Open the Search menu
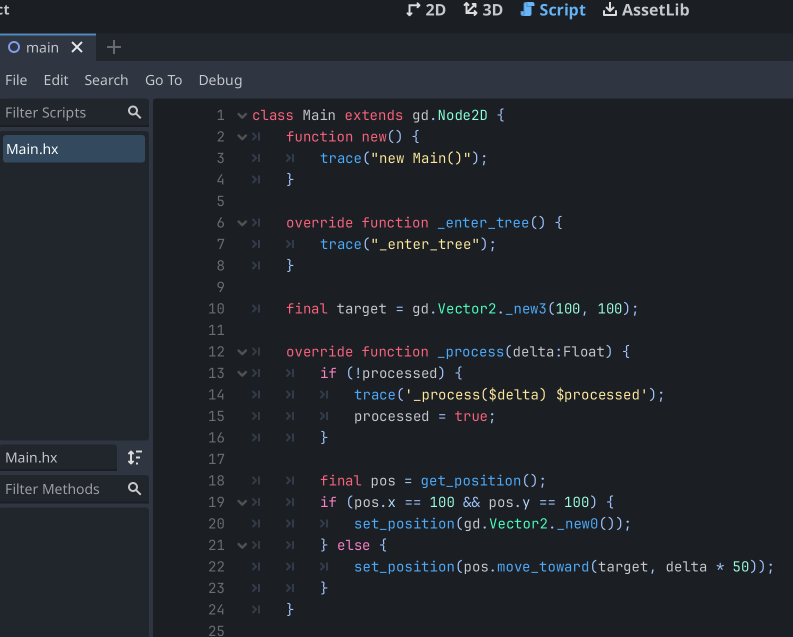The height and width of the screenshot is (637, 793). coord(106,80)
